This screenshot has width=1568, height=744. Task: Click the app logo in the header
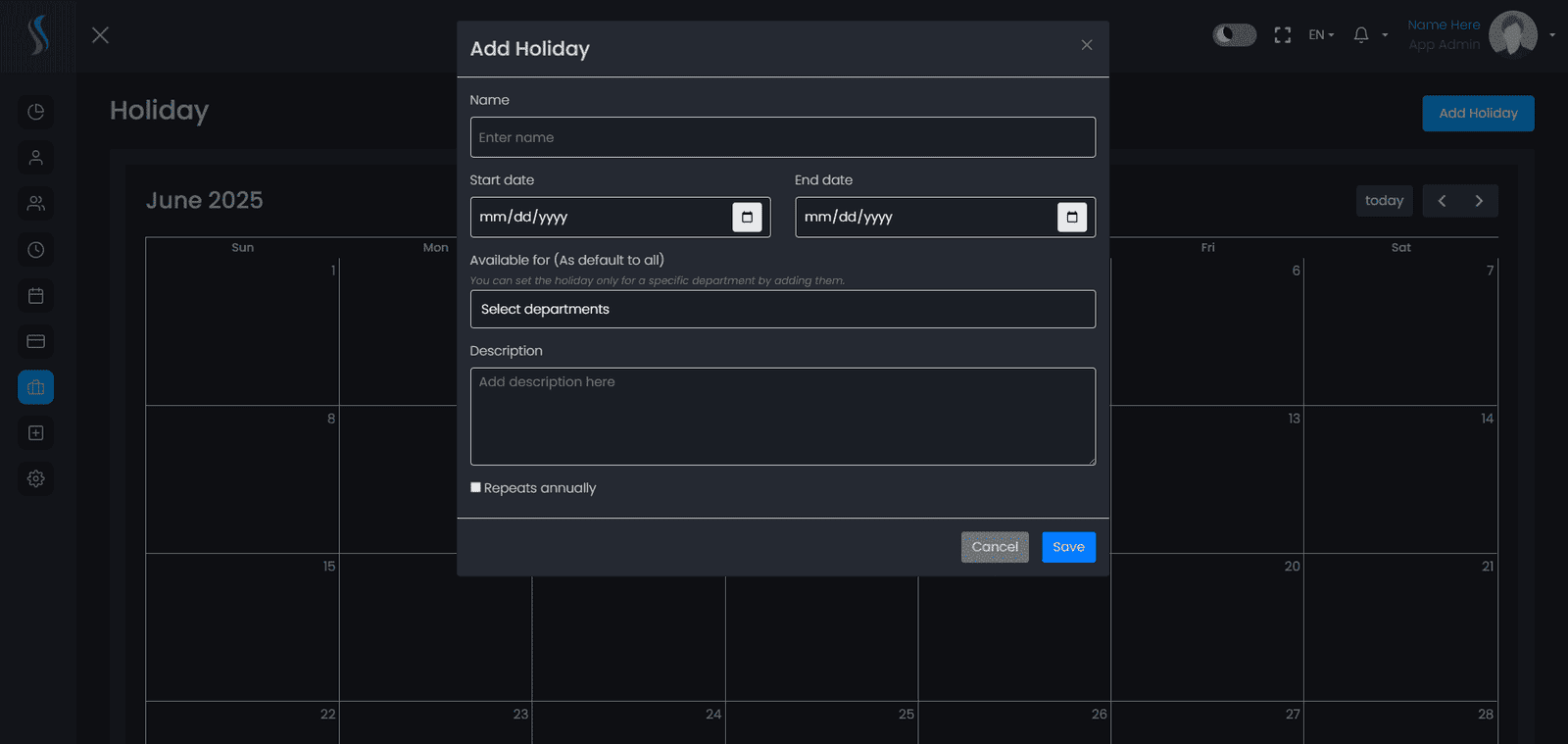coord(38,35)
